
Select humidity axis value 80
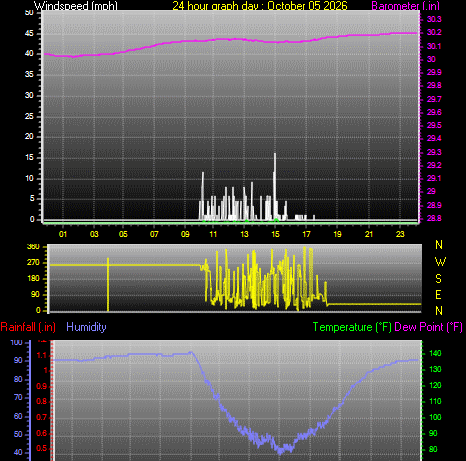[x=18, y=379]
